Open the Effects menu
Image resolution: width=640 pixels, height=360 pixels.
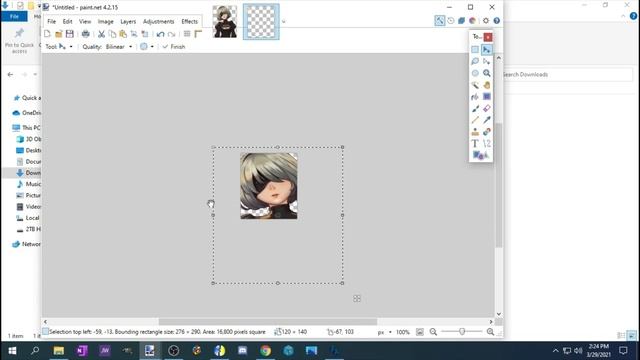189,22
